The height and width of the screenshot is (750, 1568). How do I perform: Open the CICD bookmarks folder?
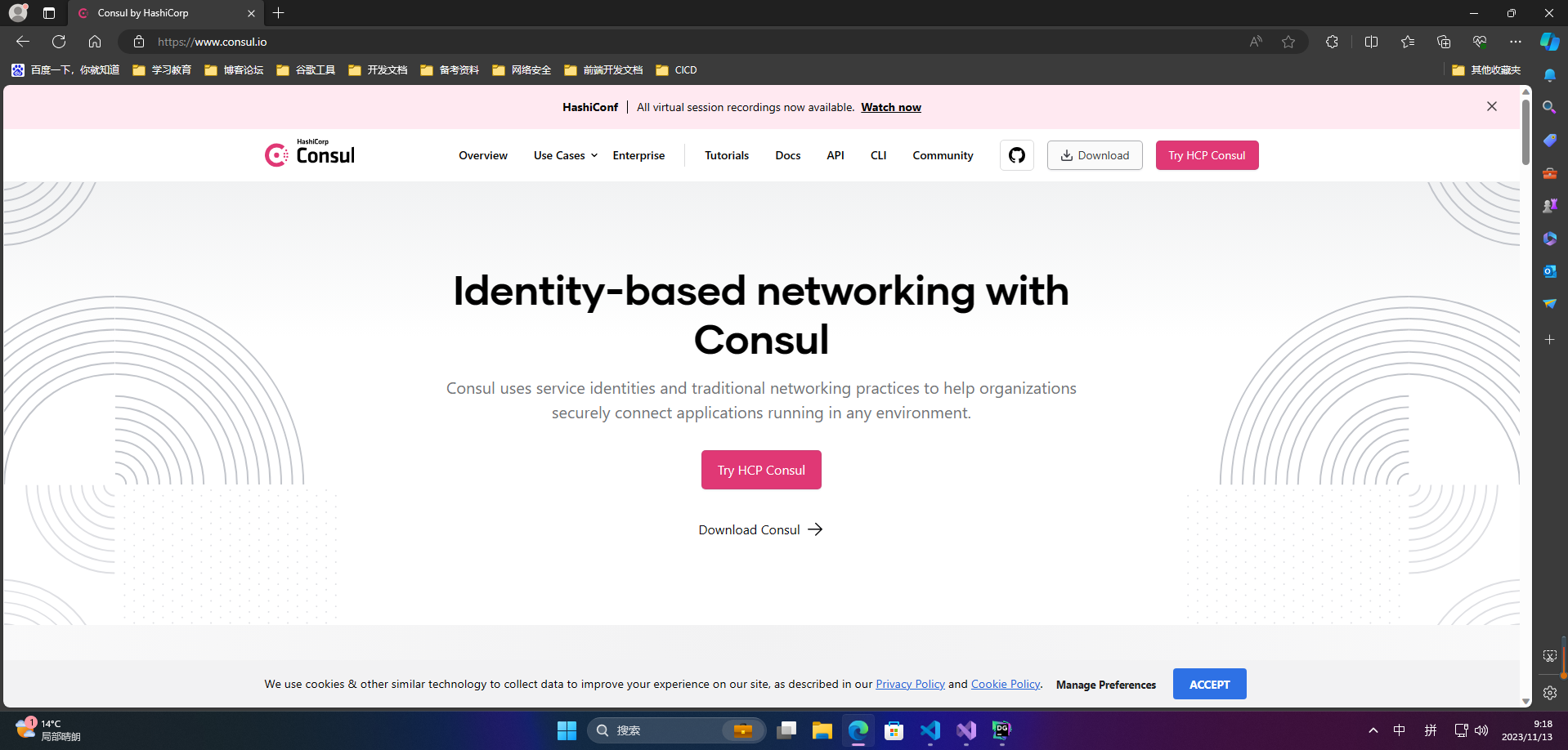coord(676,70)
